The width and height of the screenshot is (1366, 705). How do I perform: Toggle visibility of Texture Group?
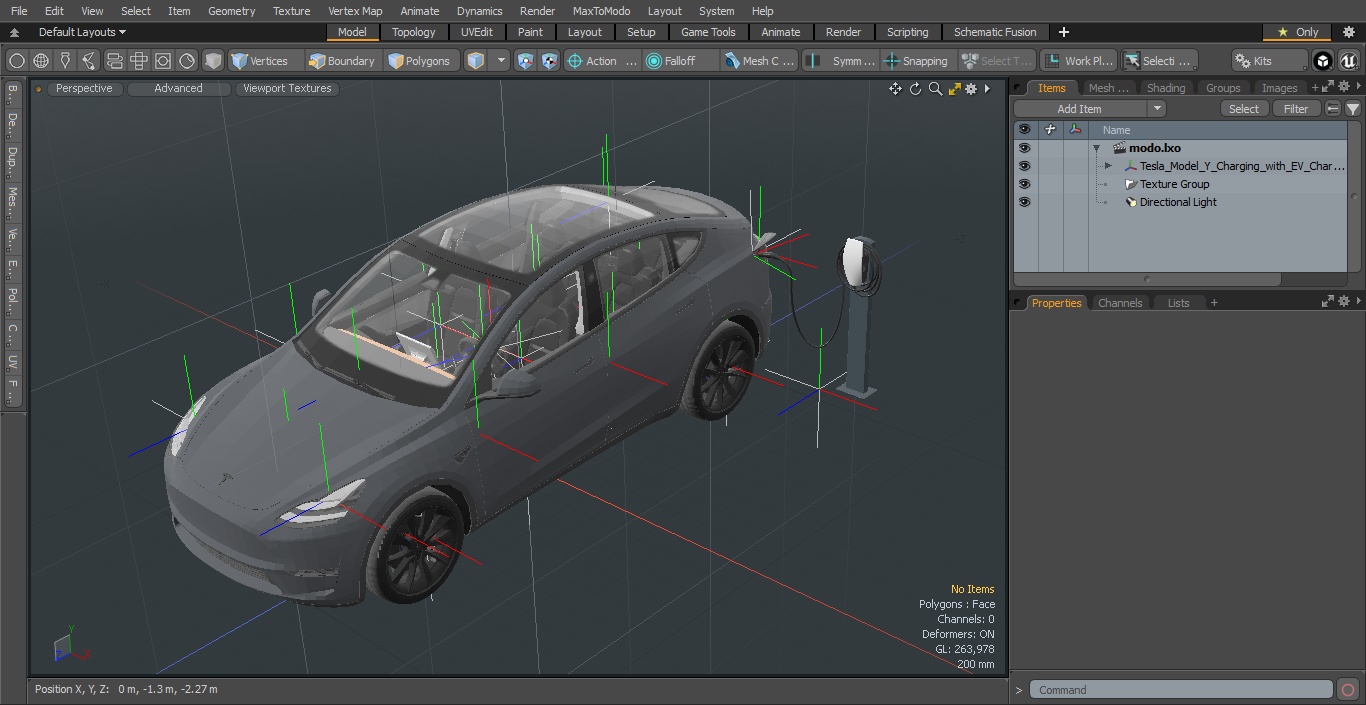pyautogui.click(x=1024, y=184)
